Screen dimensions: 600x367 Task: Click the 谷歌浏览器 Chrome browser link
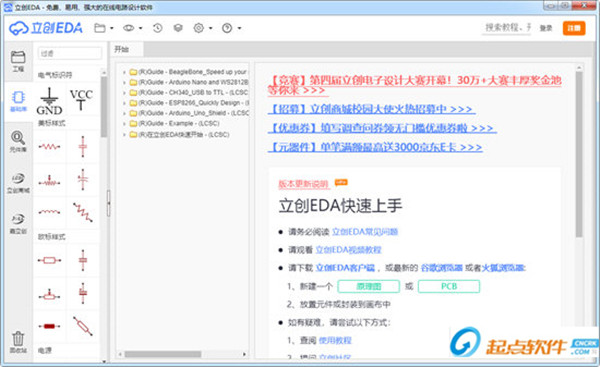click(x=442, y=268)
